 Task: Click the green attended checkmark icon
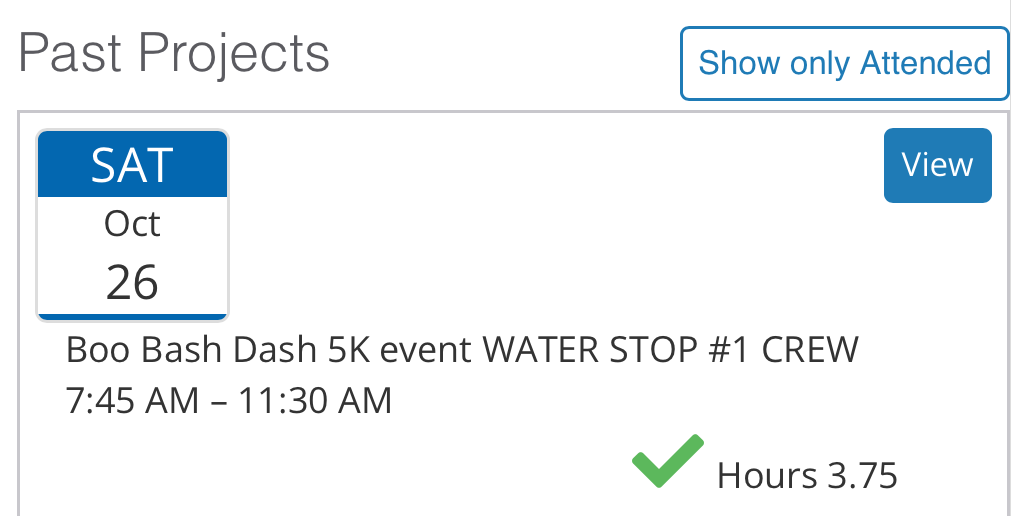click(x=667, y=462)
